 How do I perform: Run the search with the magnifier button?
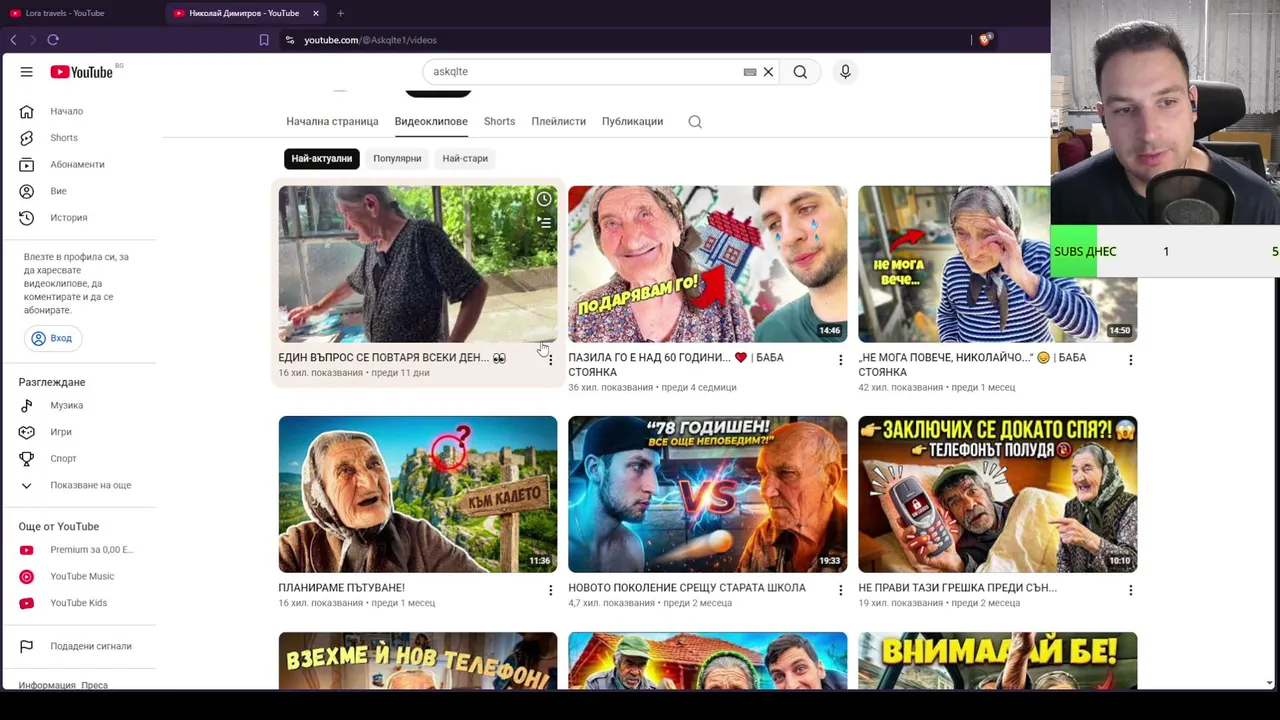point(800,72)
